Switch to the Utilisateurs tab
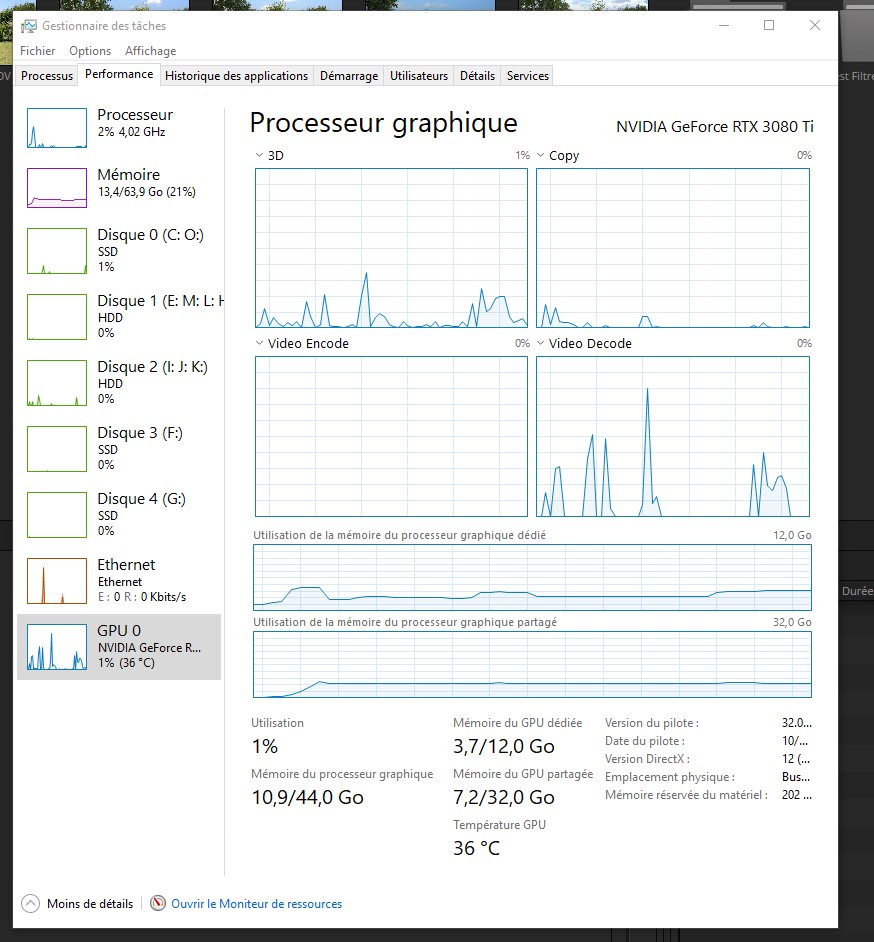Screen dimensions: 874x942 (419, 76)
